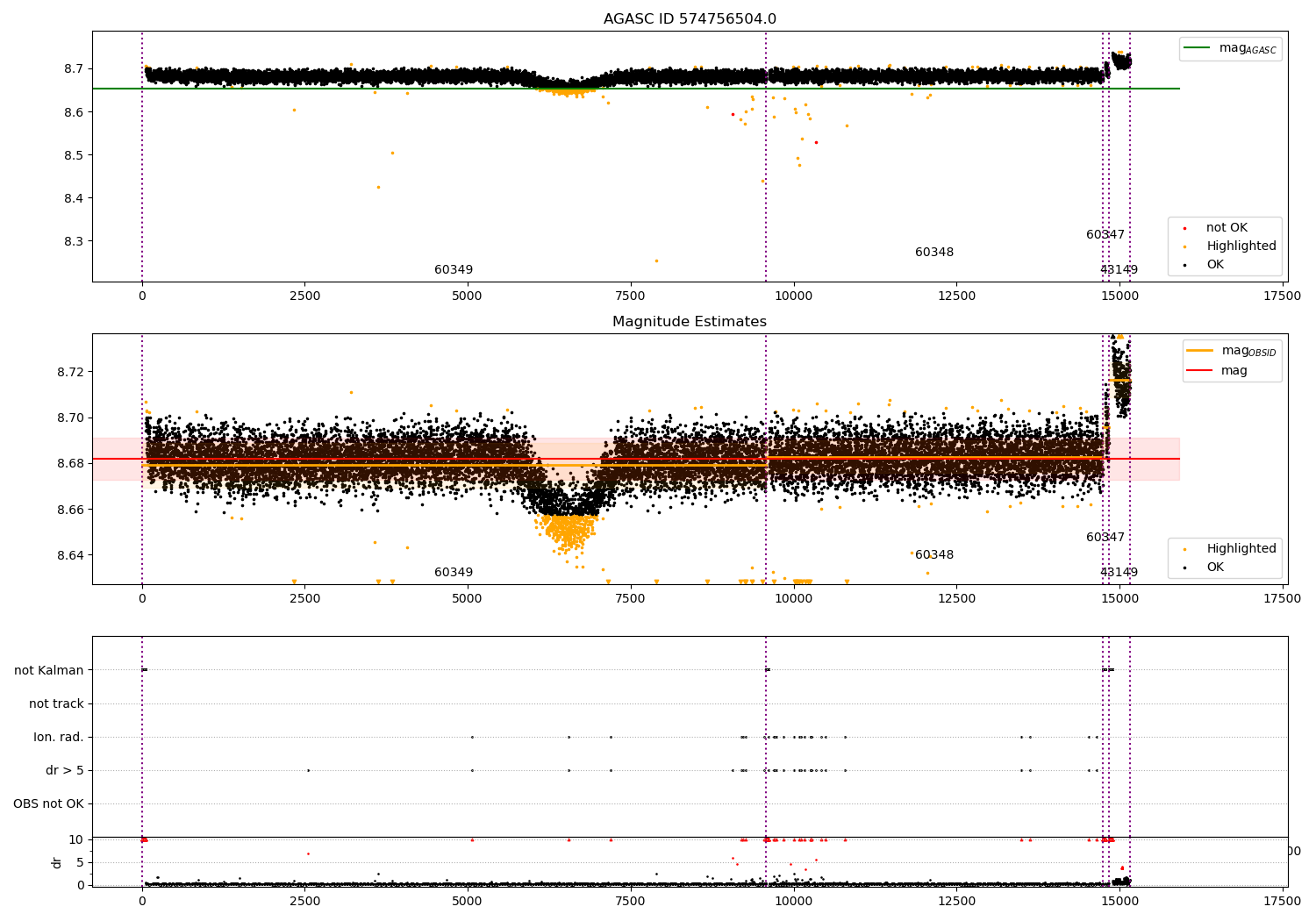Click the red 'mag' legend entry in middle plot
1316x921 pixels.
[1218, 371]
